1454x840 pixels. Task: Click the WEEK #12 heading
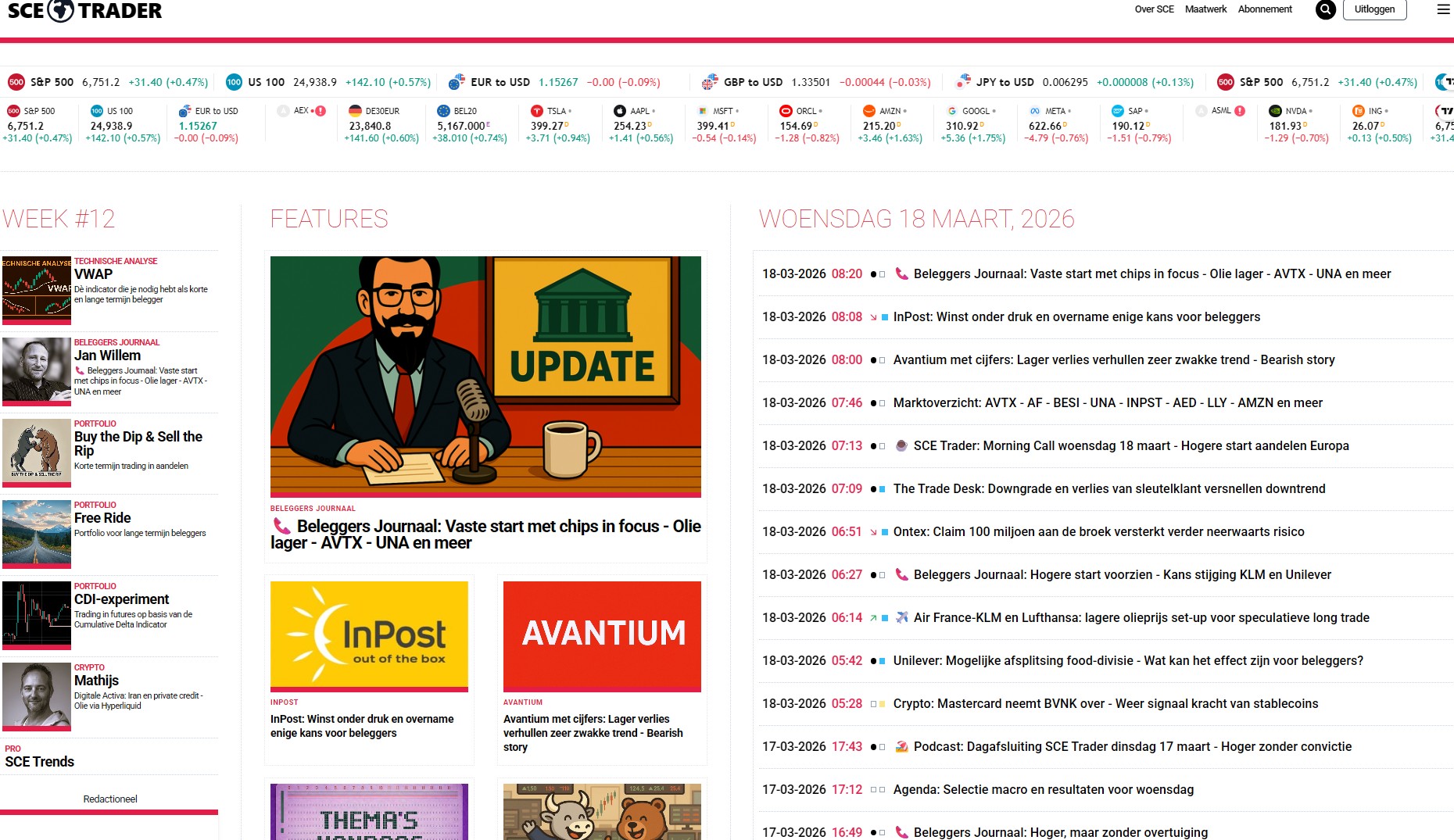(59, 219)
